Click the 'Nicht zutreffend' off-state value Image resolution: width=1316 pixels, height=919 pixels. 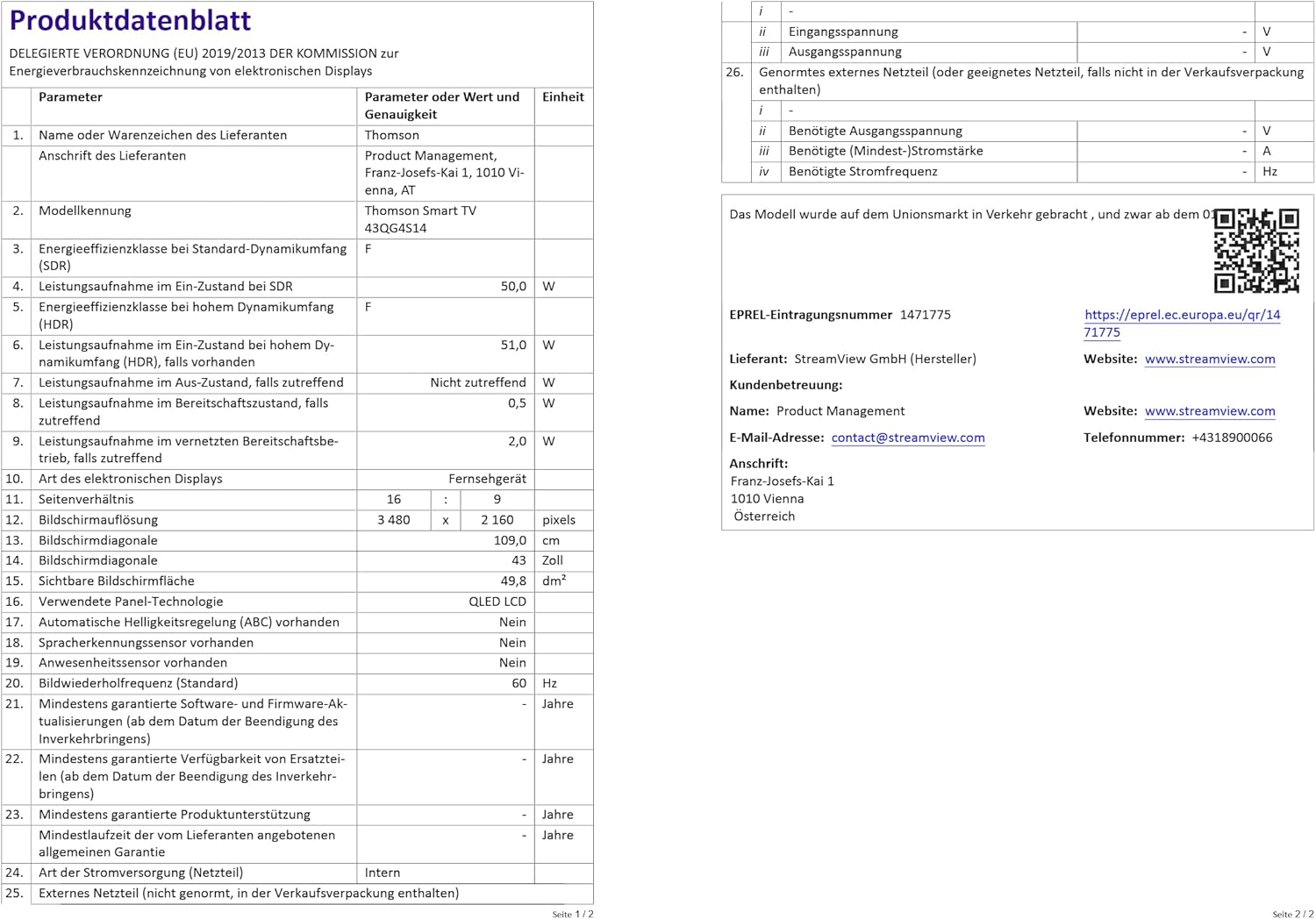pos(477,383)
